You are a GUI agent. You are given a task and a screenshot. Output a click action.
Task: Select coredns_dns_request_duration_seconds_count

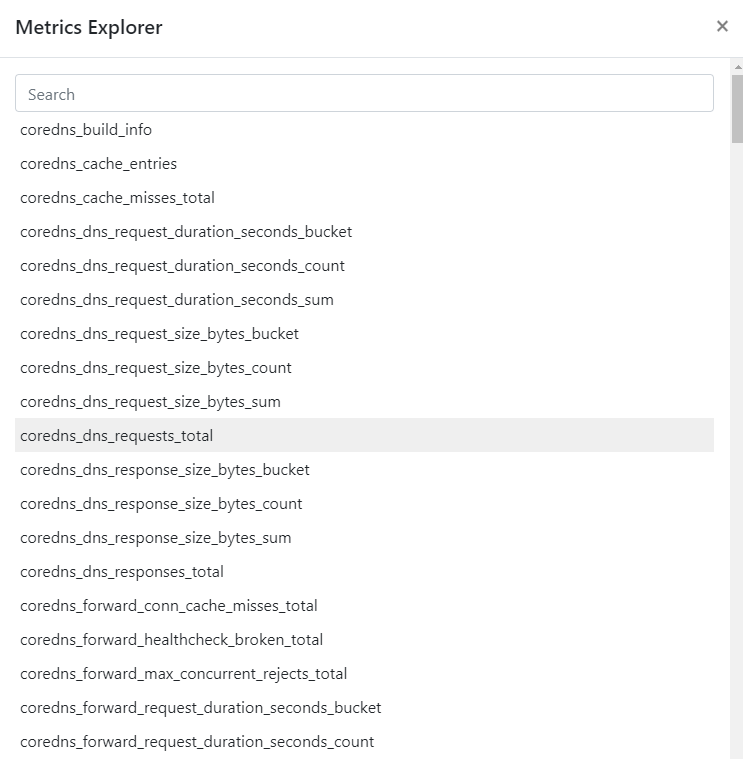pos(364,265)
